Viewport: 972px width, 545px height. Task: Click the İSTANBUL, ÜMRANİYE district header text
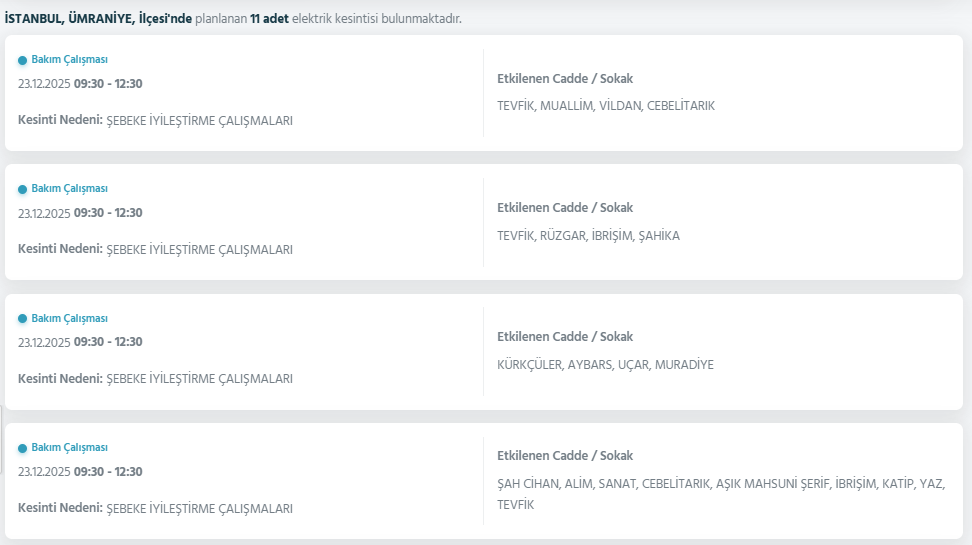98,19
